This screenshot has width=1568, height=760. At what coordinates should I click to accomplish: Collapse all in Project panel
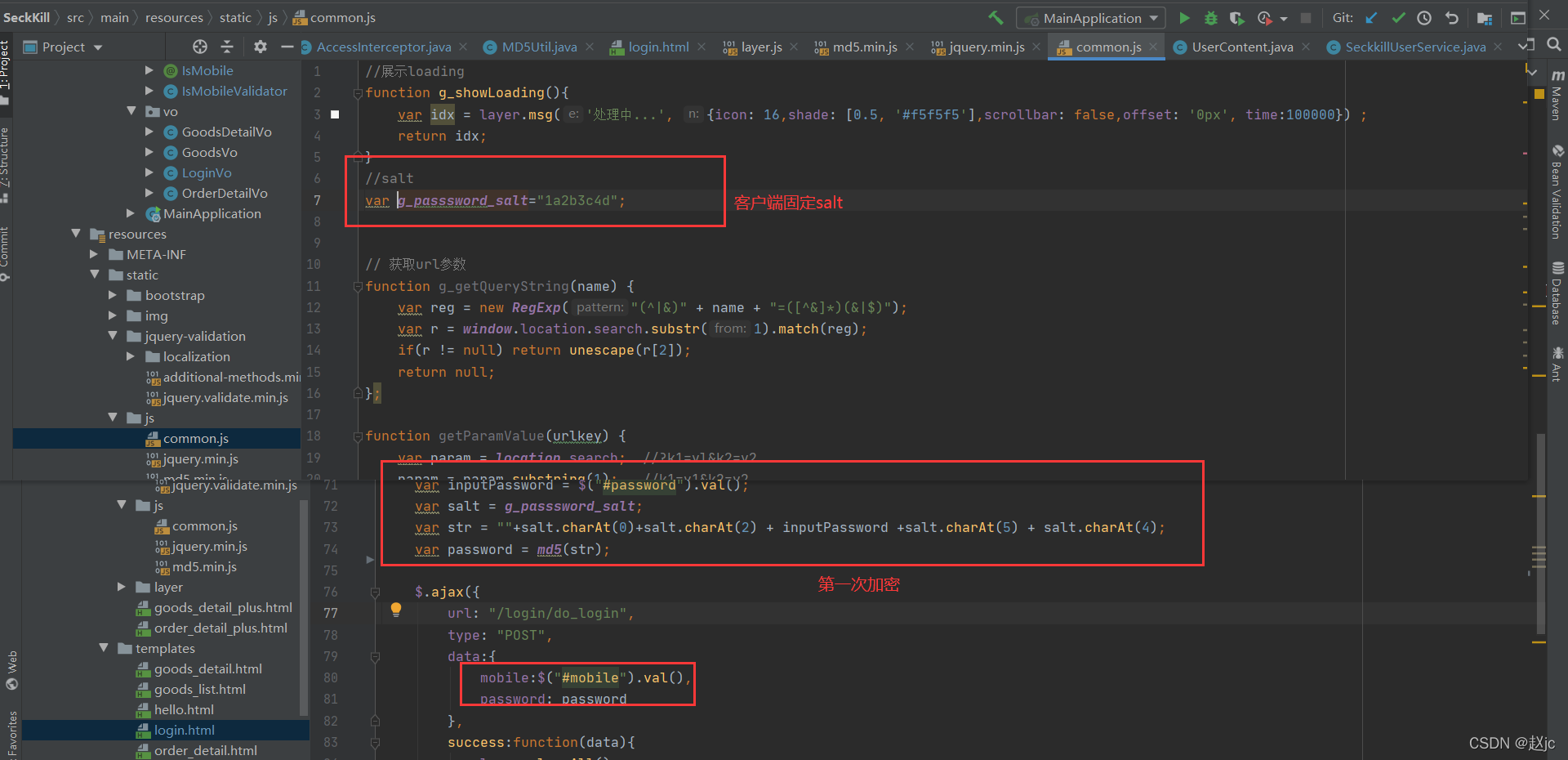point(227,47)
